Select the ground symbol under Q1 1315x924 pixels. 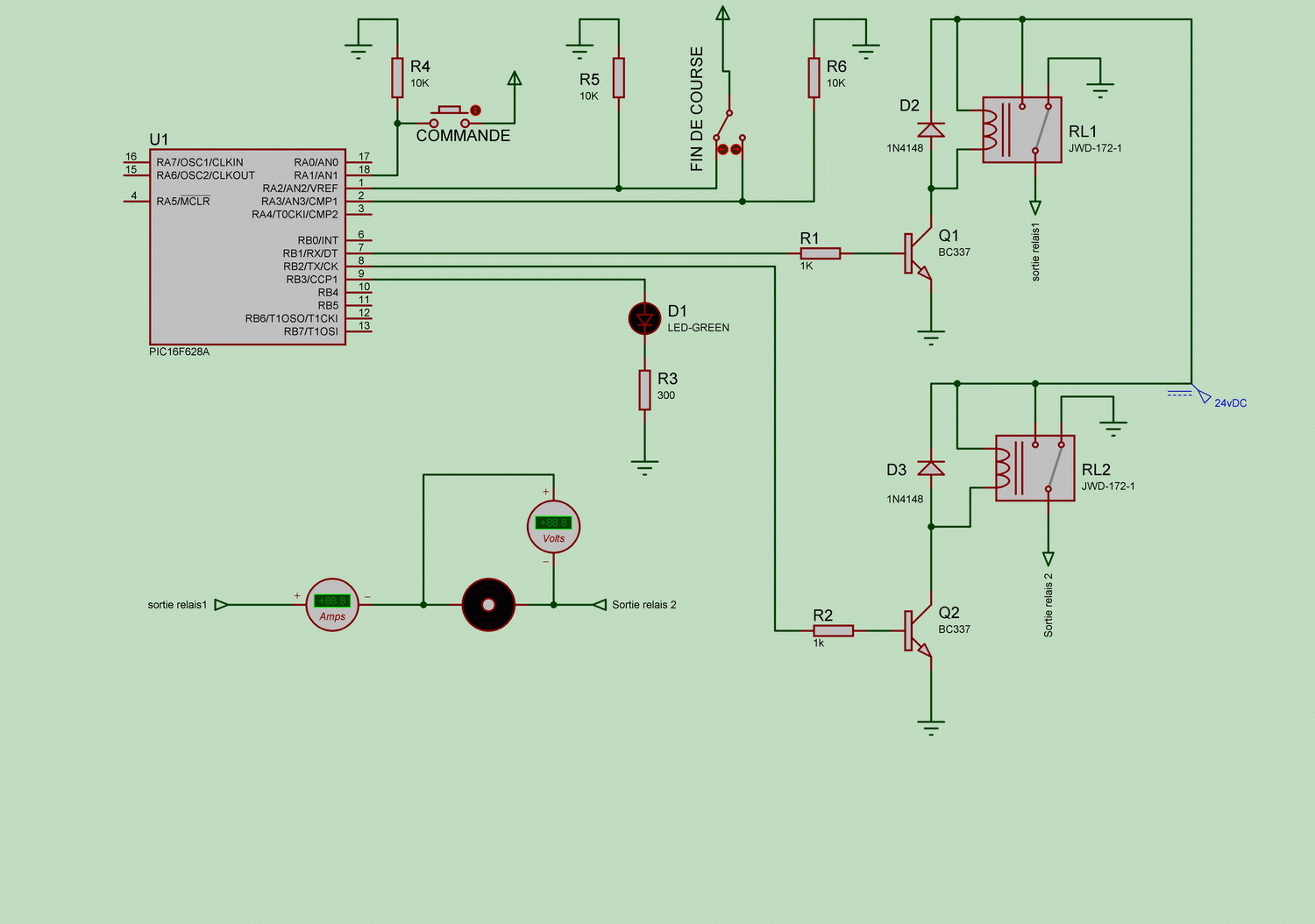click(x=931, y=337)
